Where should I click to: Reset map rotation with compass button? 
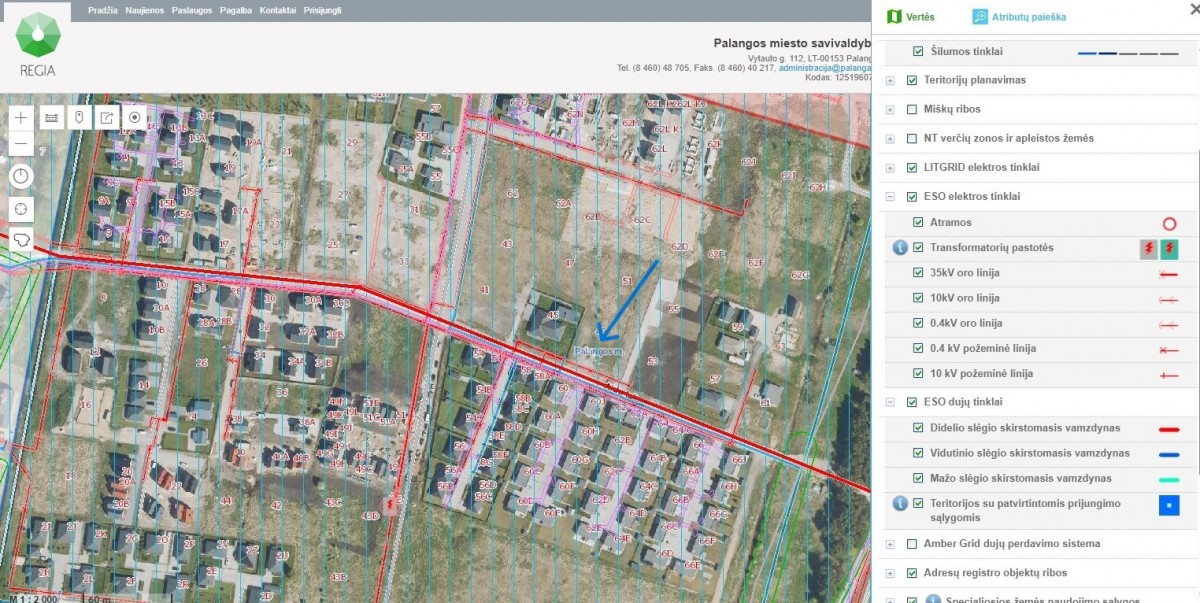[22, 178]
